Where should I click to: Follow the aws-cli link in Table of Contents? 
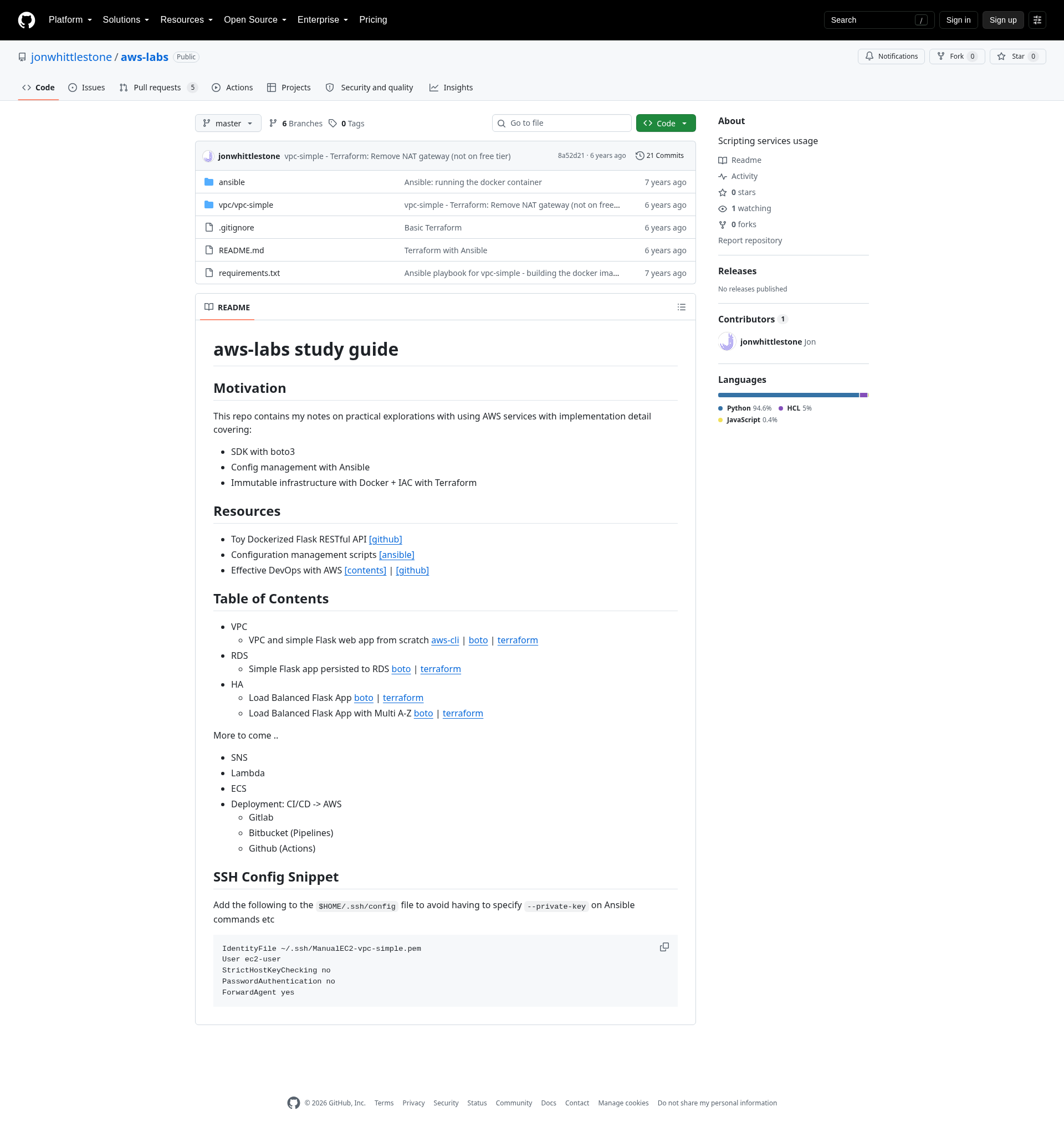pos(445,640)
